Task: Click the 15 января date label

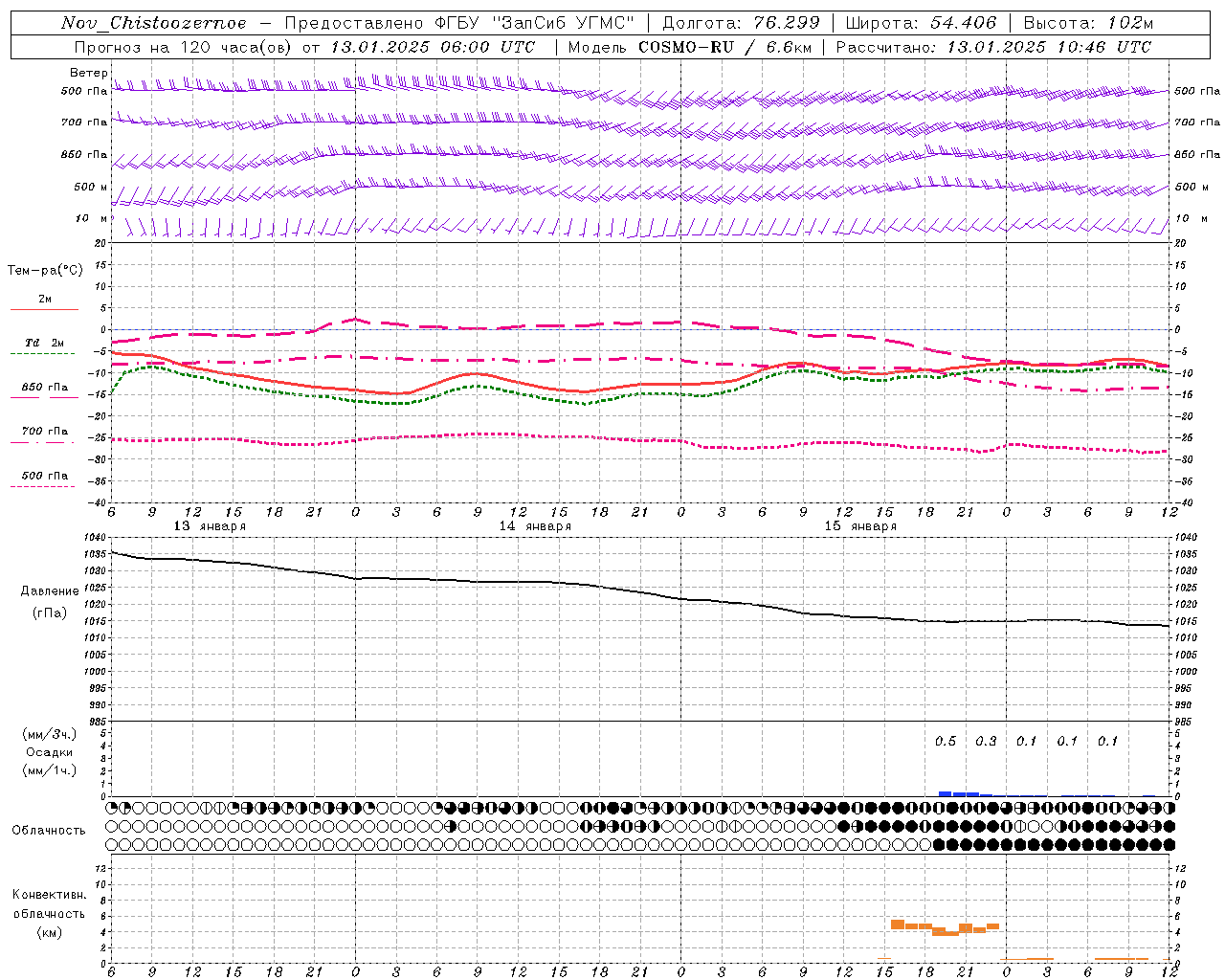Action: [860, 526]
